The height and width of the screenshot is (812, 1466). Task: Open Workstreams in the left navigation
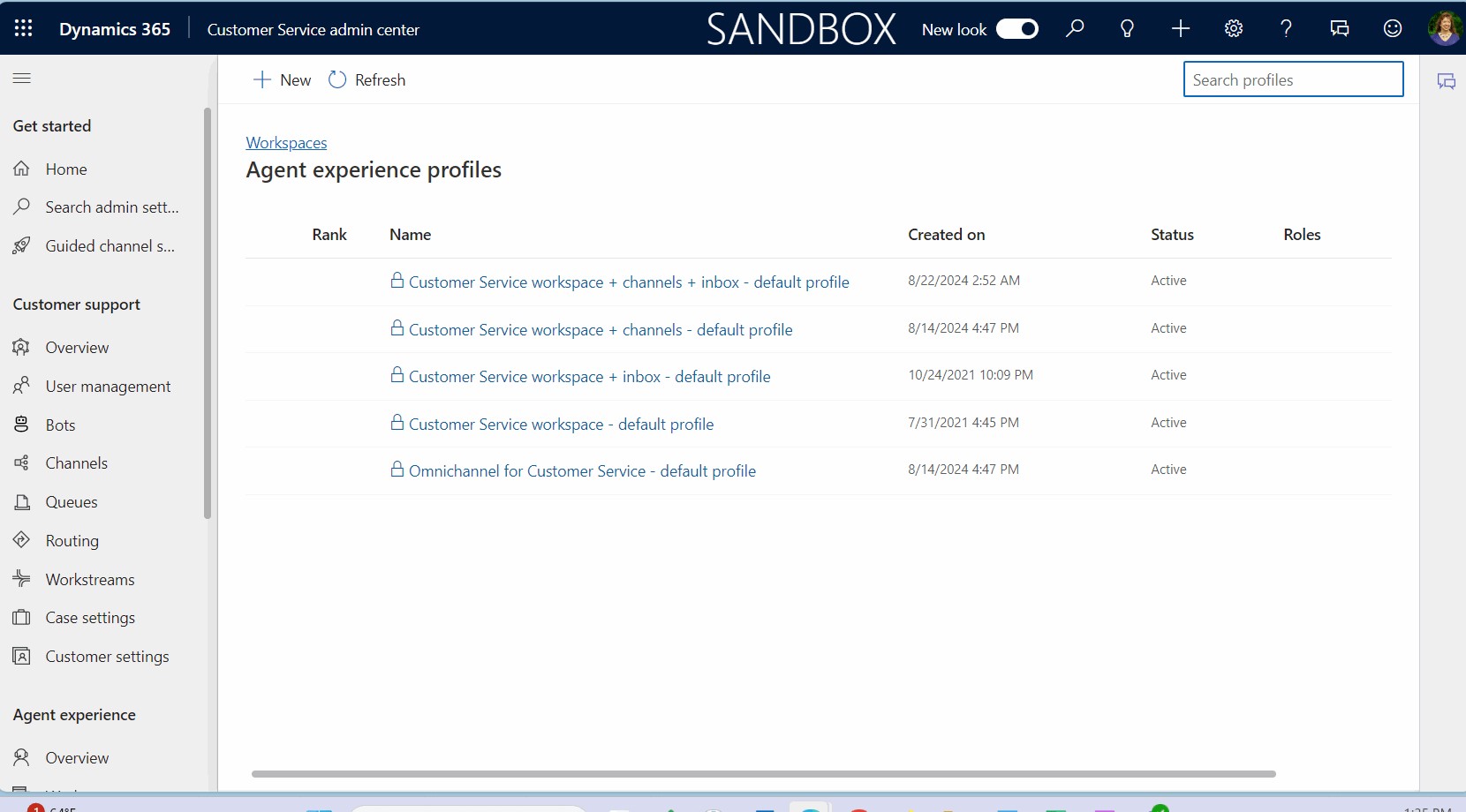tap(89, 580)
